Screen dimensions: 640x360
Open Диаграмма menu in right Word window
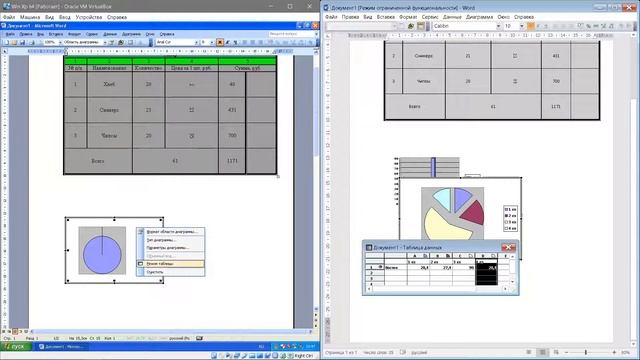[x=479, y=17]
